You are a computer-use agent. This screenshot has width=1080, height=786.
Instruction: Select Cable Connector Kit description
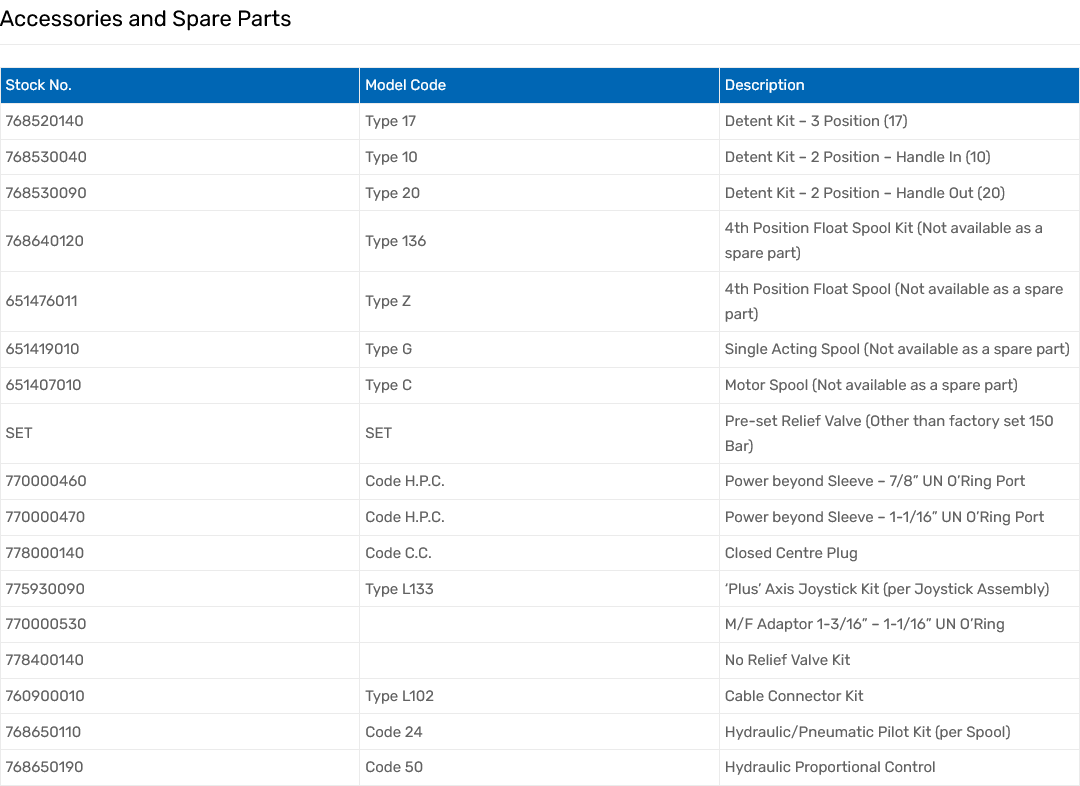pos(793,696)
